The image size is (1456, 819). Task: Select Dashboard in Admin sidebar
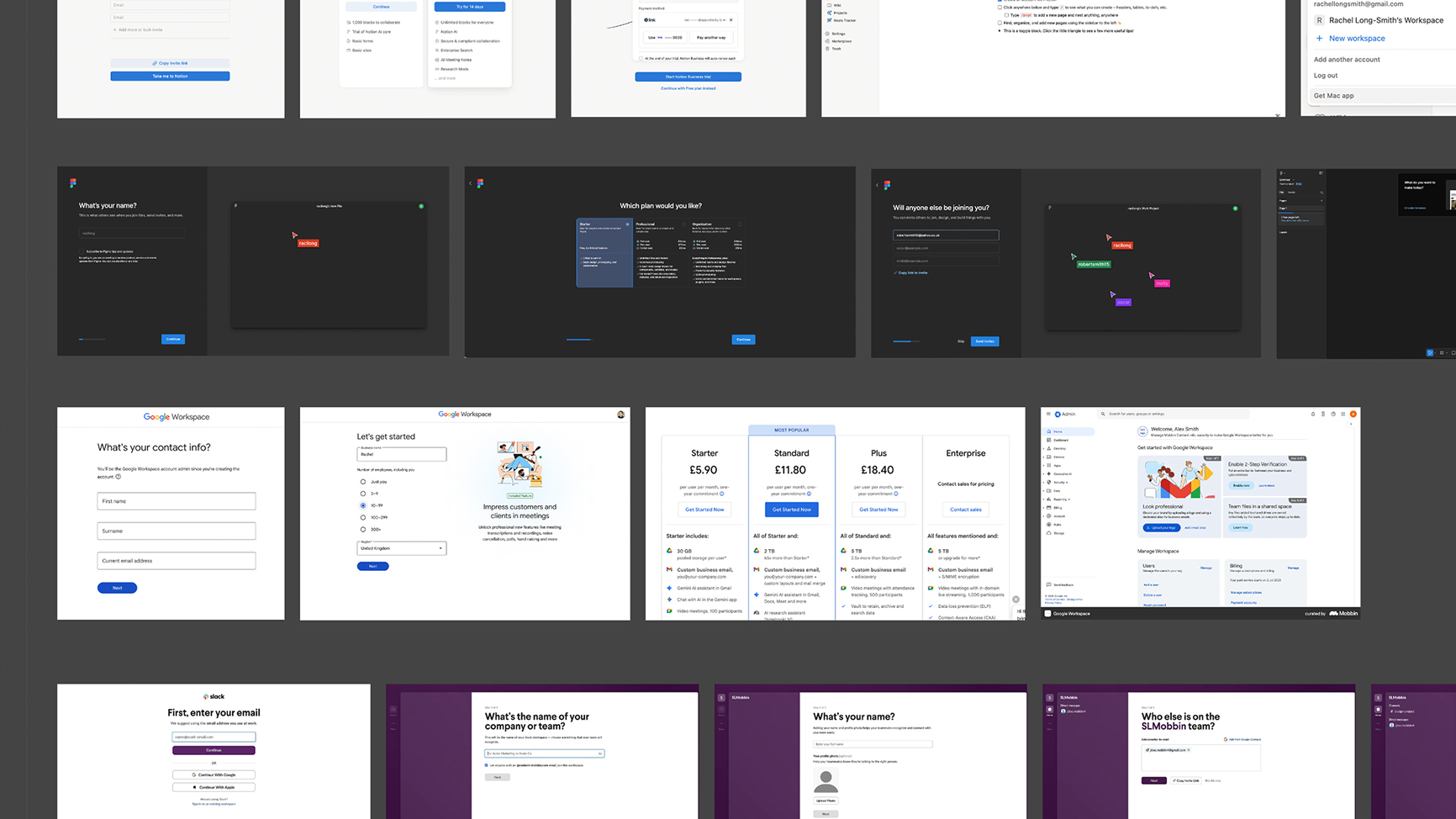[1061, 440]
